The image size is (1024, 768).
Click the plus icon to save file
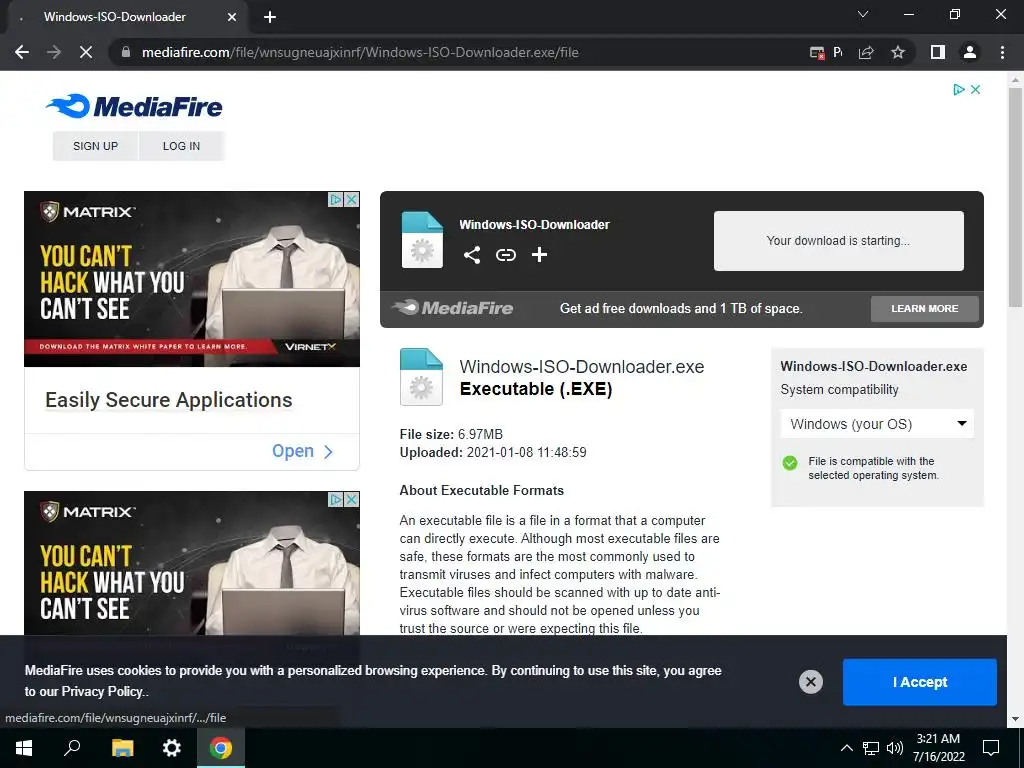point(539,255)
